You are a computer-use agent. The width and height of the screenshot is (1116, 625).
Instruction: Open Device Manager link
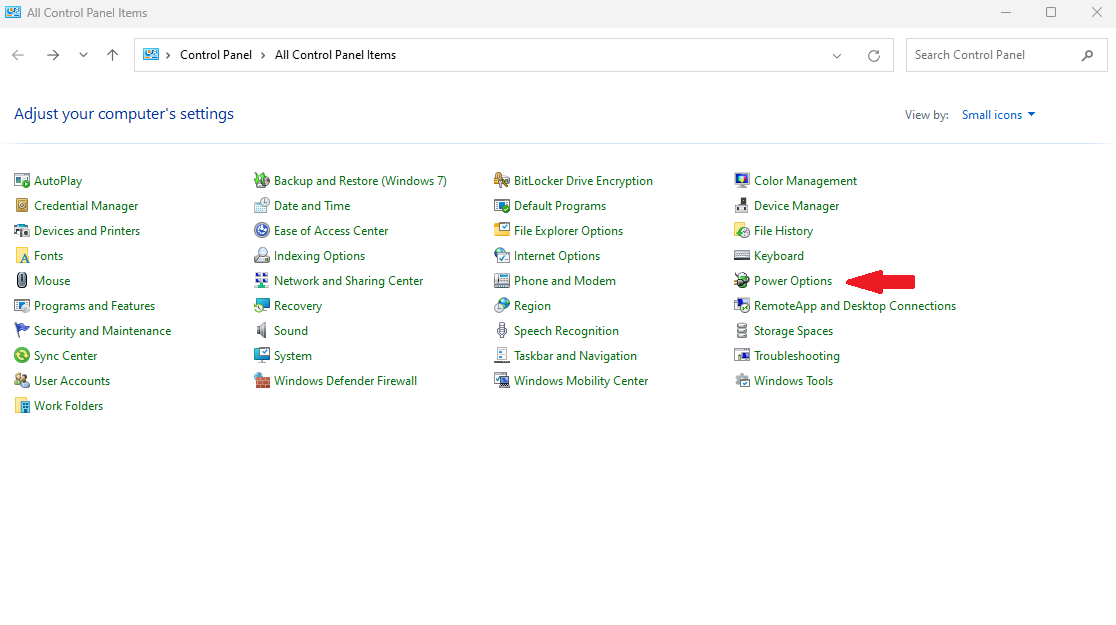[x=796, y=206]
